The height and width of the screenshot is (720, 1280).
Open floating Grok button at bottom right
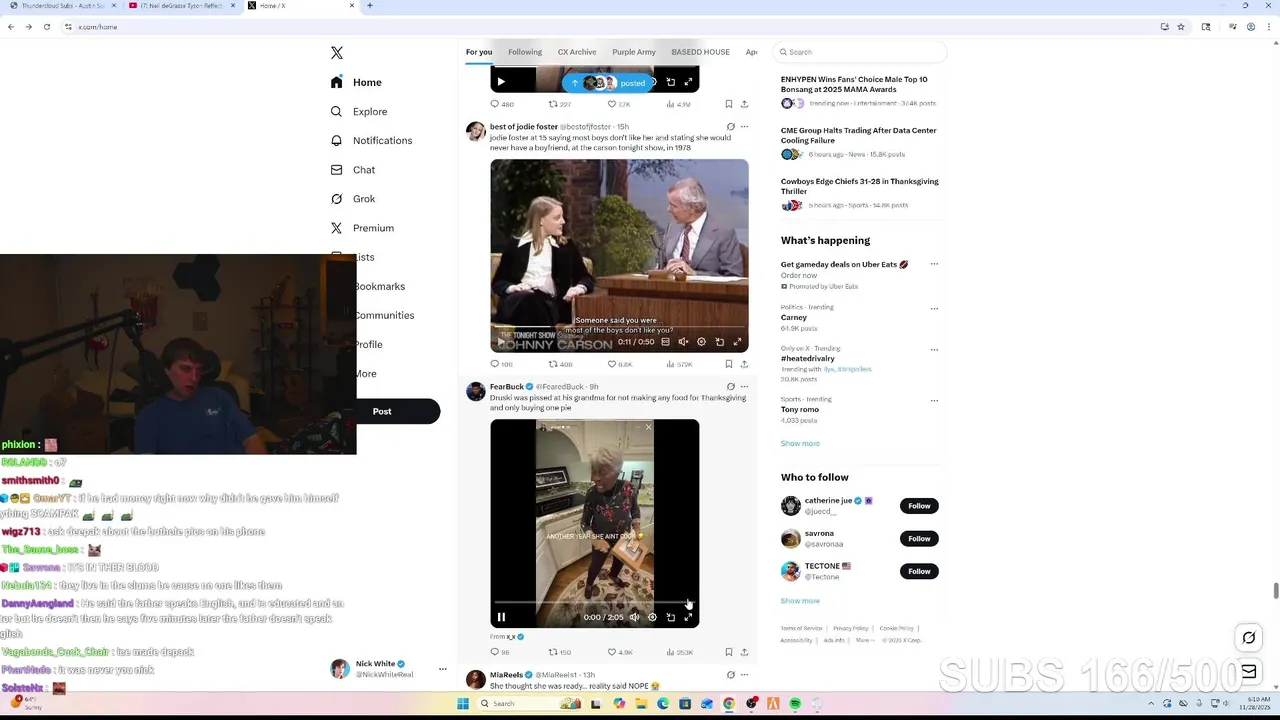click(1249, 638)
